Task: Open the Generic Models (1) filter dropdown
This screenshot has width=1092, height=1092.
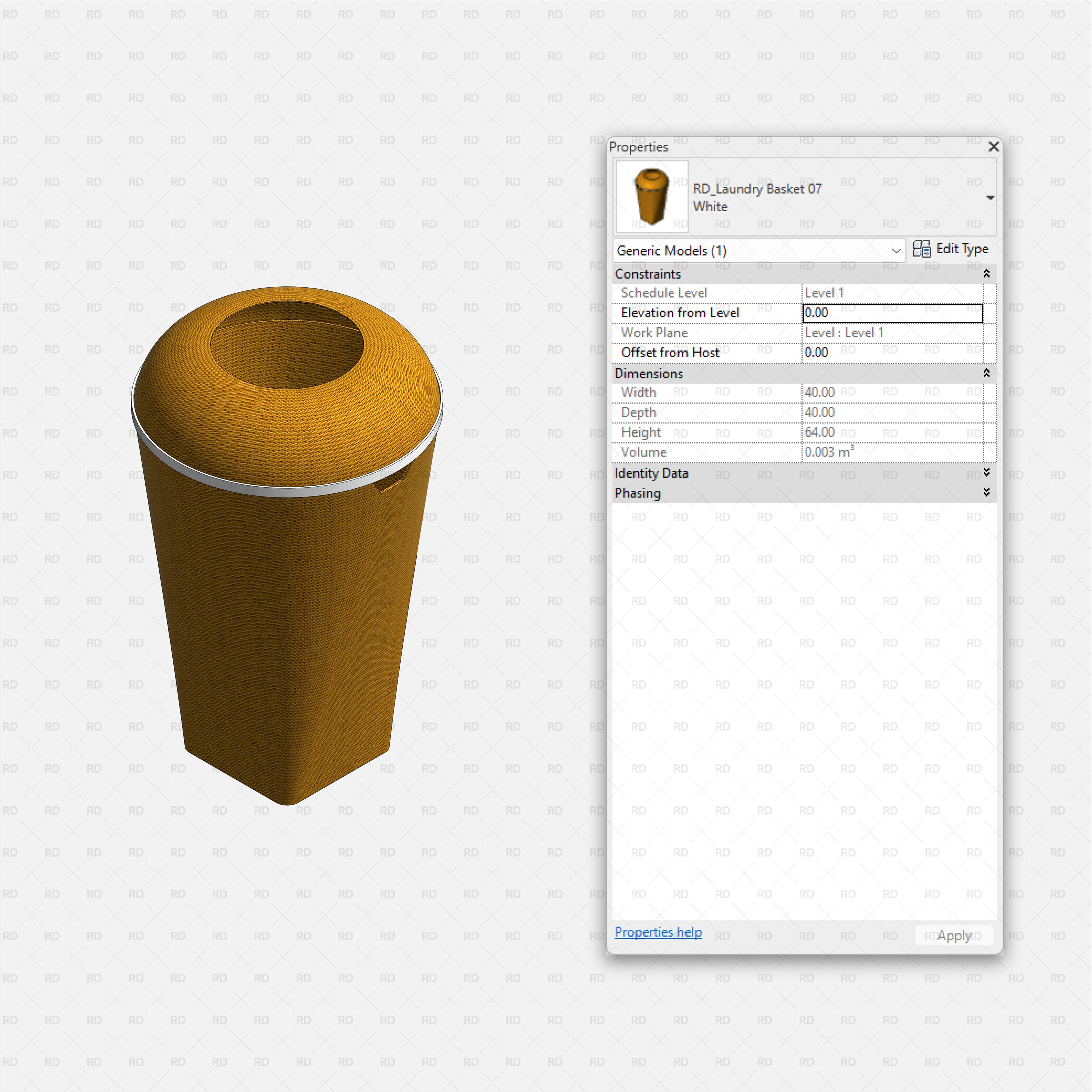Action: point(896,250)
